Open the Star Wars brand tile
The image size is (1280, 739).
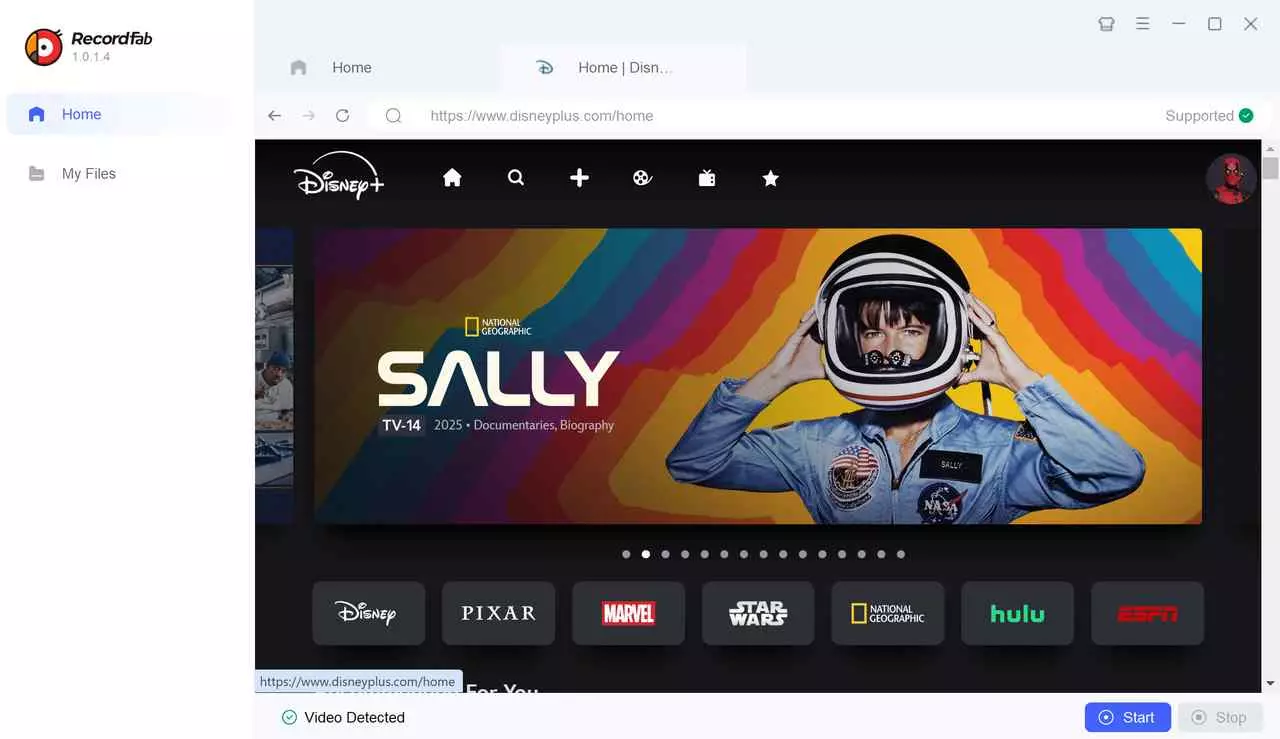[x=758, y=613]
